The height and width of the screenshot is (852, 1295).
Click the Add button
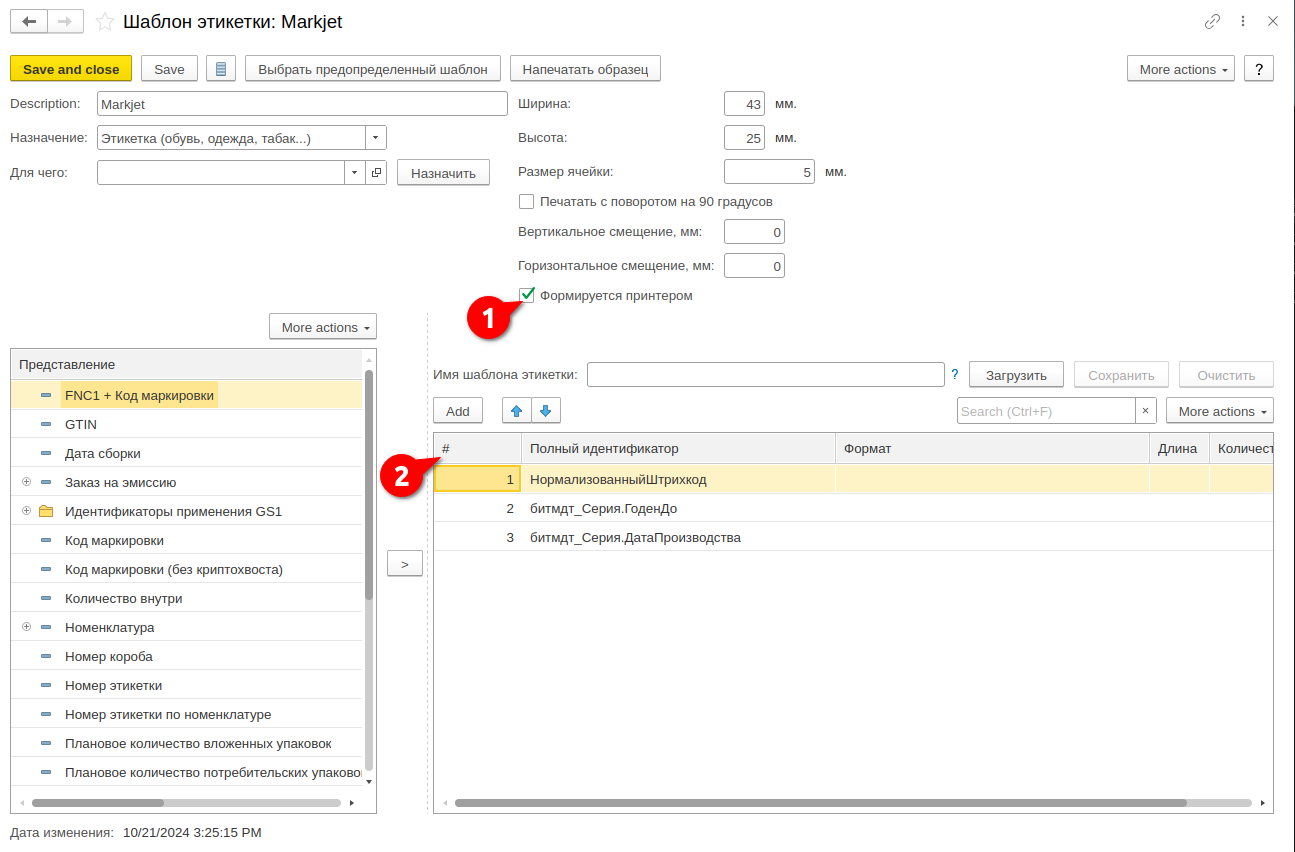458,411
